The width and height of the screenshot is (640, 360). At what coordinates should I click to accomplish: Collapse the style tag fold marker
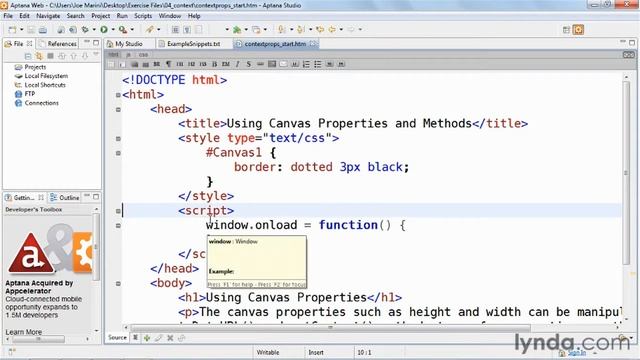pos(118,138)
